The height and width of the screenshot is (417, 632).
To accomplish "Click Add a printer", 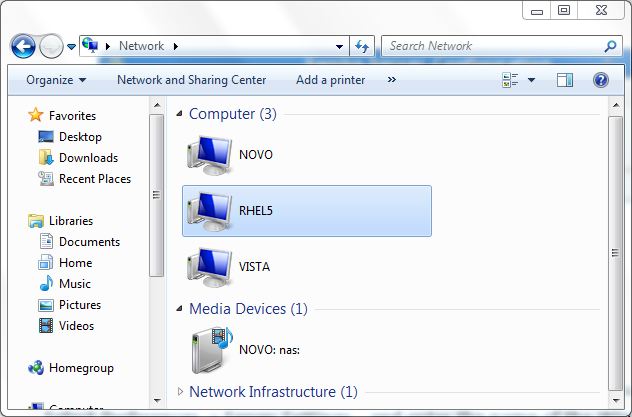I will pyautogui.click(x=331, y=80).
